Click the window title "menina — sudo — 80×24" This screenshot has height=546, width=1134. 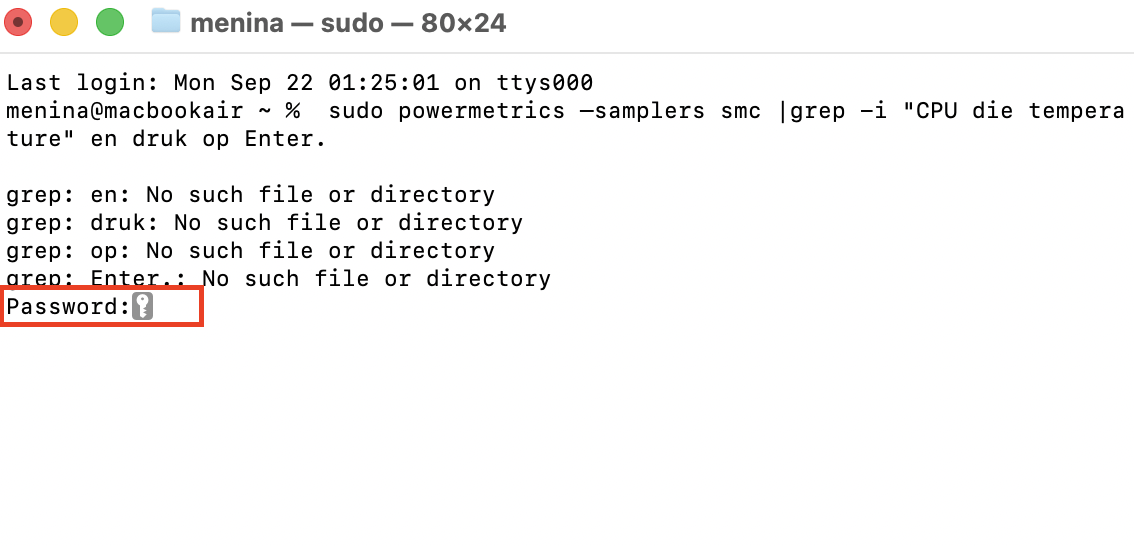tap(348, 22)
